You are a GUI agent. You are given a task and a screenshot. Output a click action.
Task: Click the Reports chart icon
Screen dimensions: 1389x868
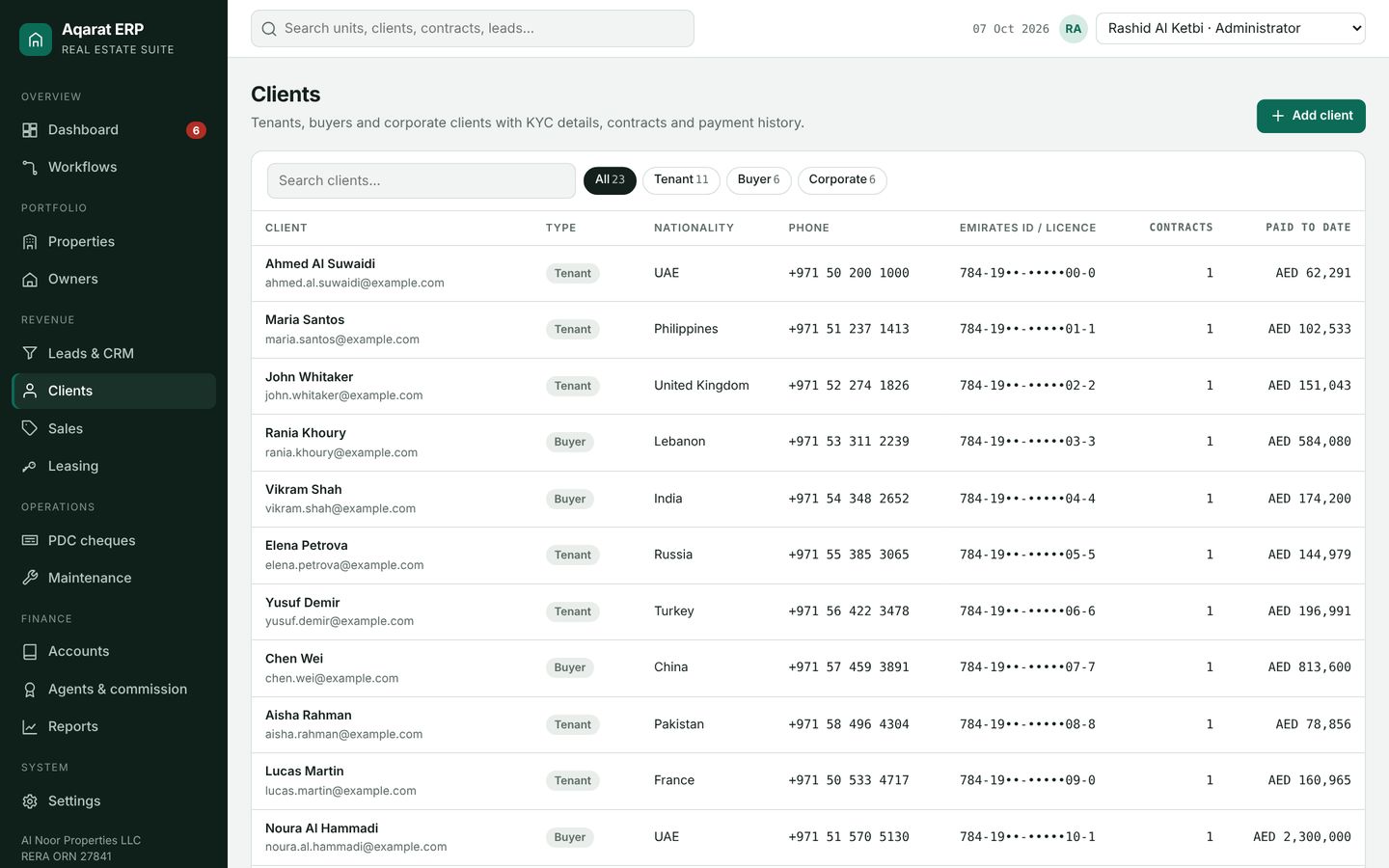tap(30, 727)
